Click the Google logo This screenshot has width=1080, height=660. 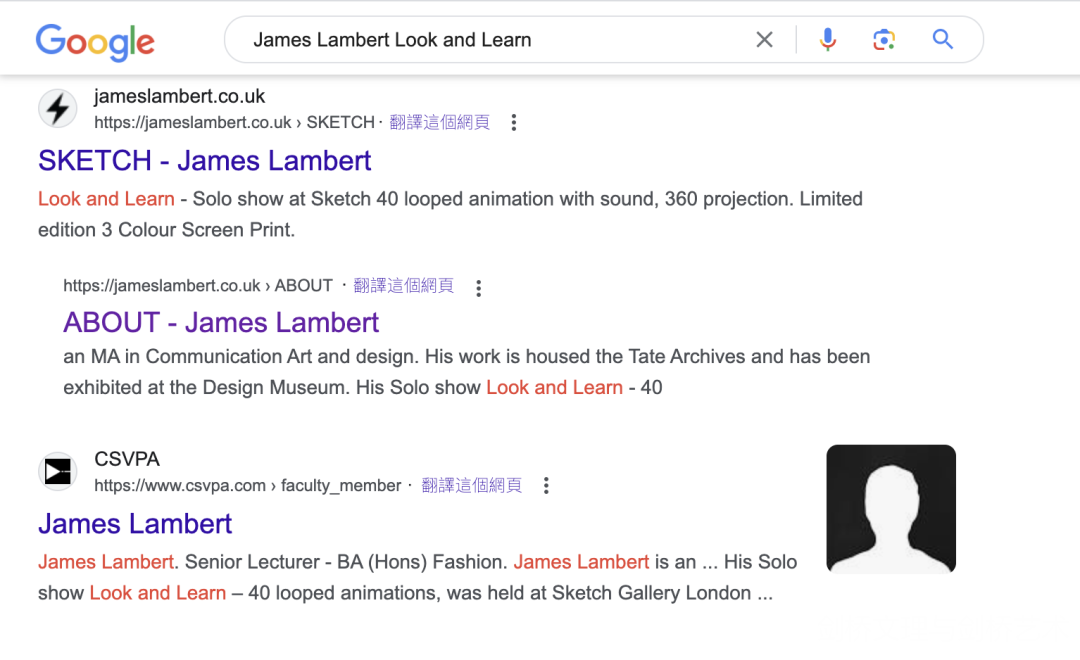tap(95, 42)
